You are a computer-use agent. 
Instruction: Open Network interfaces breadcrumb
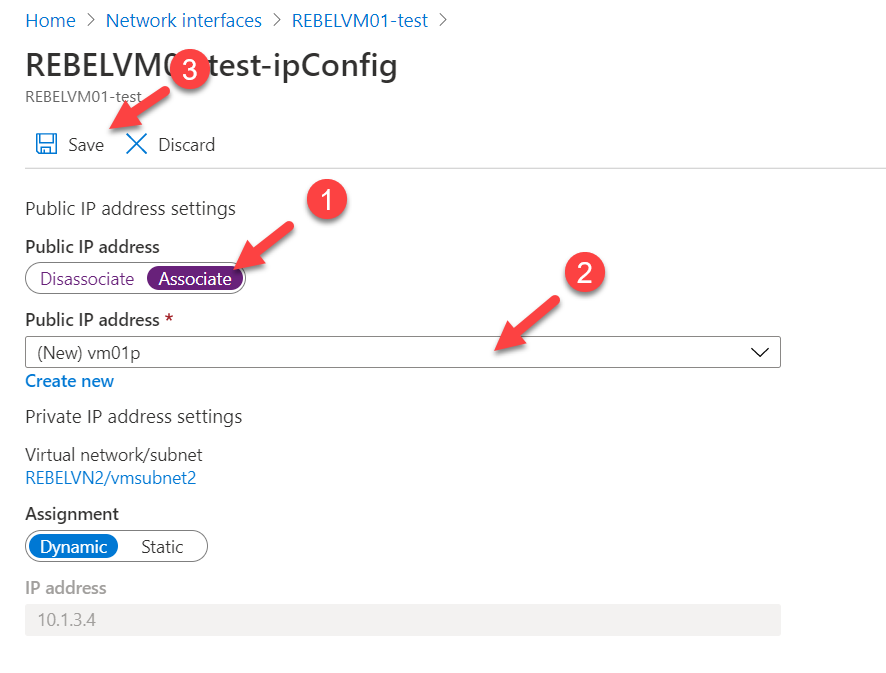click(184, 21)
